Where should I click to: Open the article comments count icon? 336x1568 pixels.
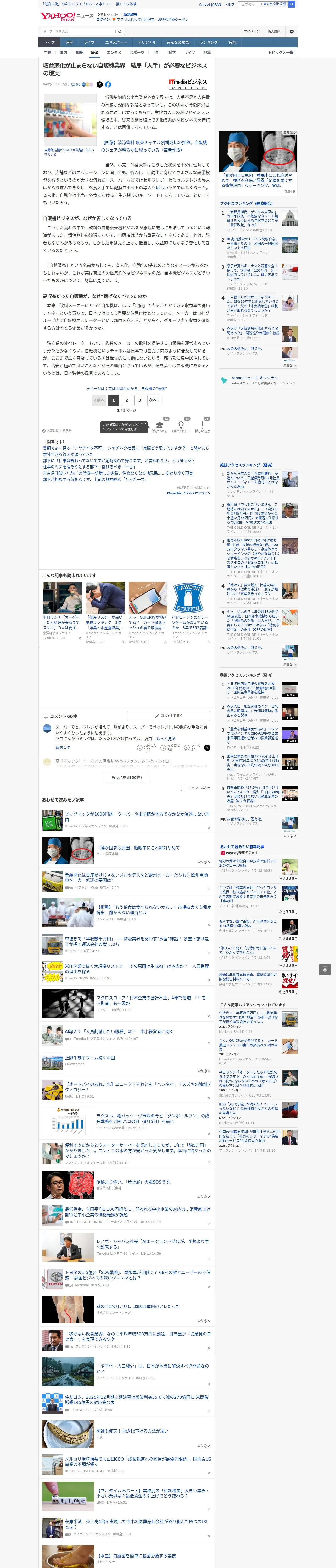click(76, 85)
